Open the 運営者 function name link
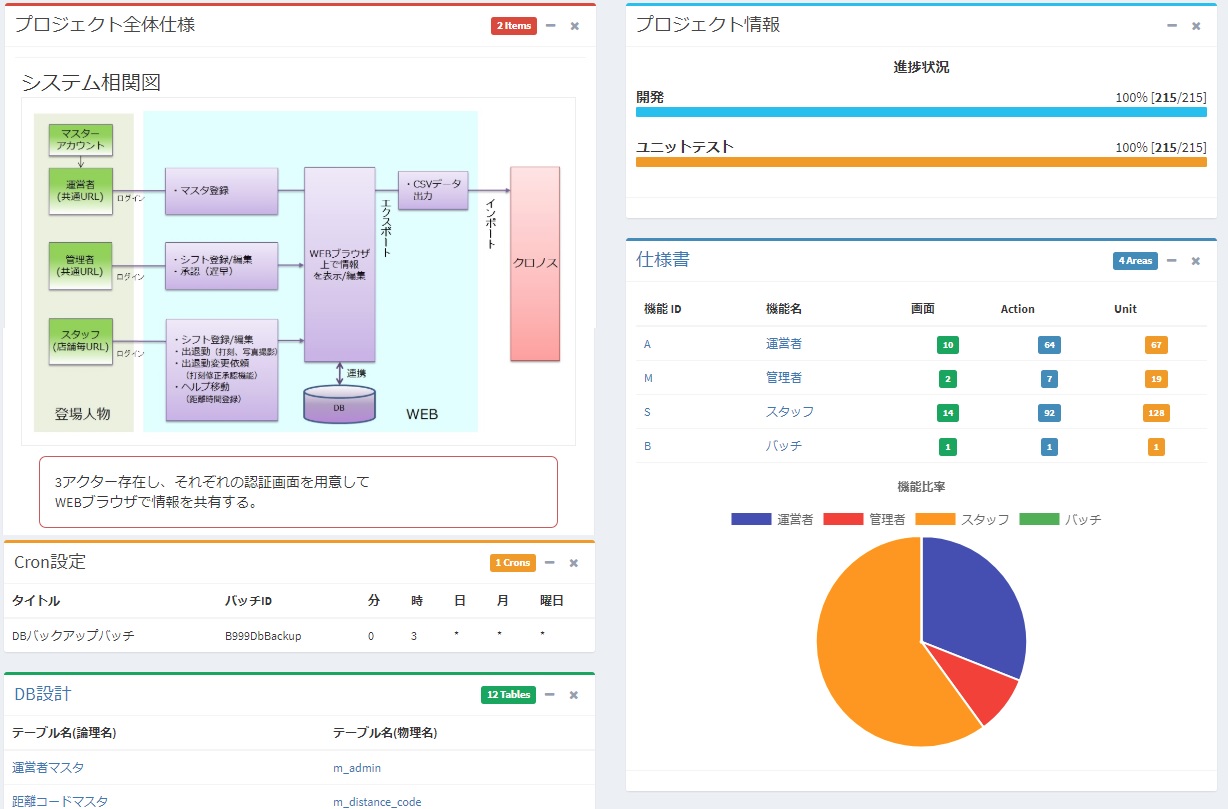Screen dimensions: 1228x809 click(783, 344)
